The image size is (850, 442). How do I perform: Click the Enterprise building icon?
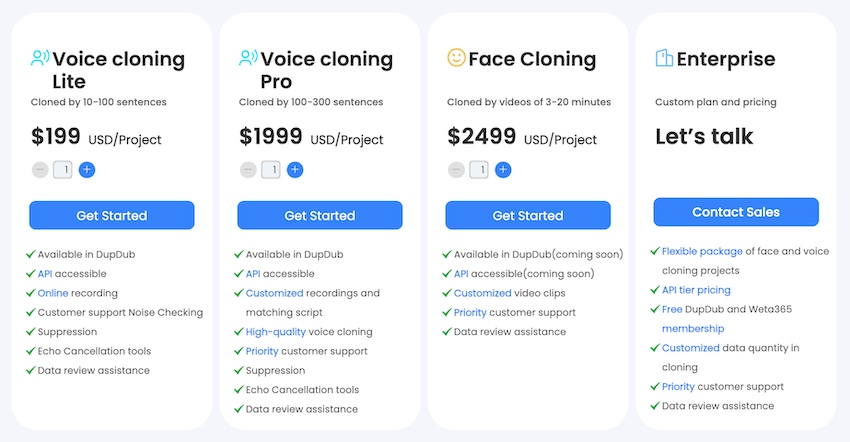(x=664, y=58)
